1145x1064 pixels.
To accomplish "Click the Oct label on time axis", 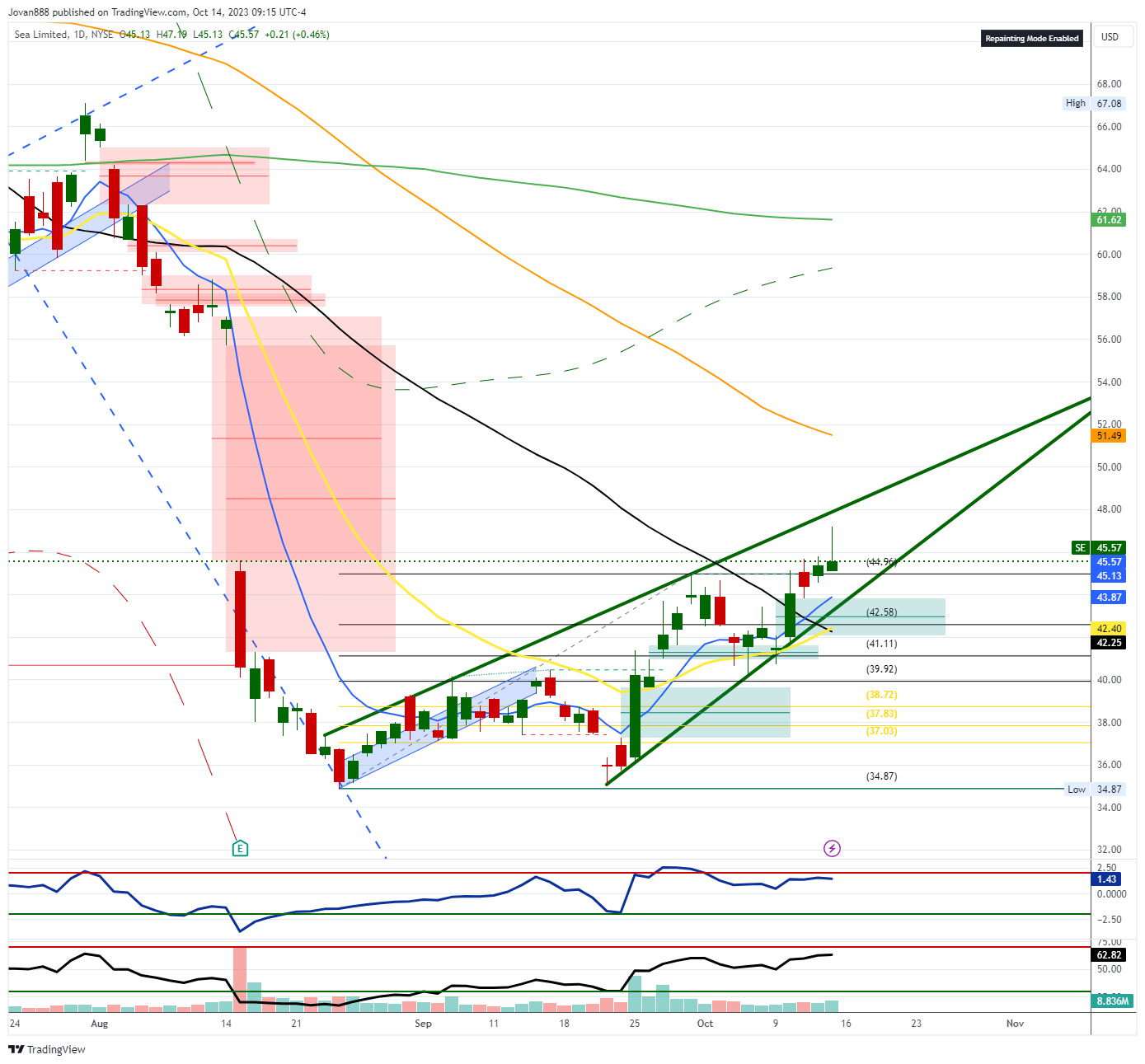I will pos(705,1024).
